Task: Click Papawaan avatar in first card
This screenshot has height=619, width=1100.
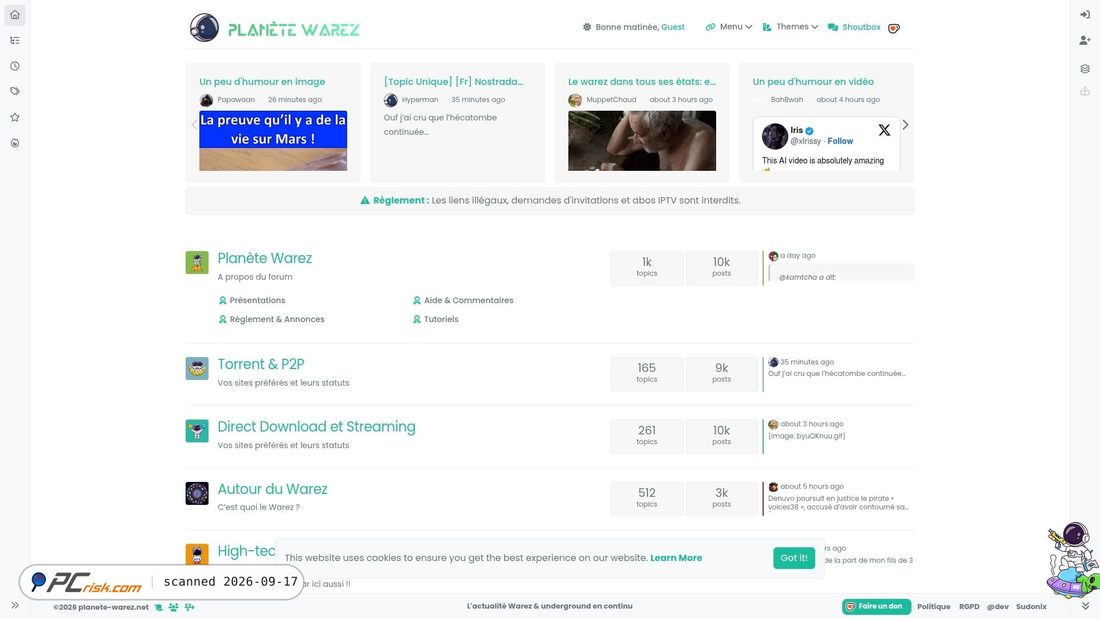Action: [206, 100]
